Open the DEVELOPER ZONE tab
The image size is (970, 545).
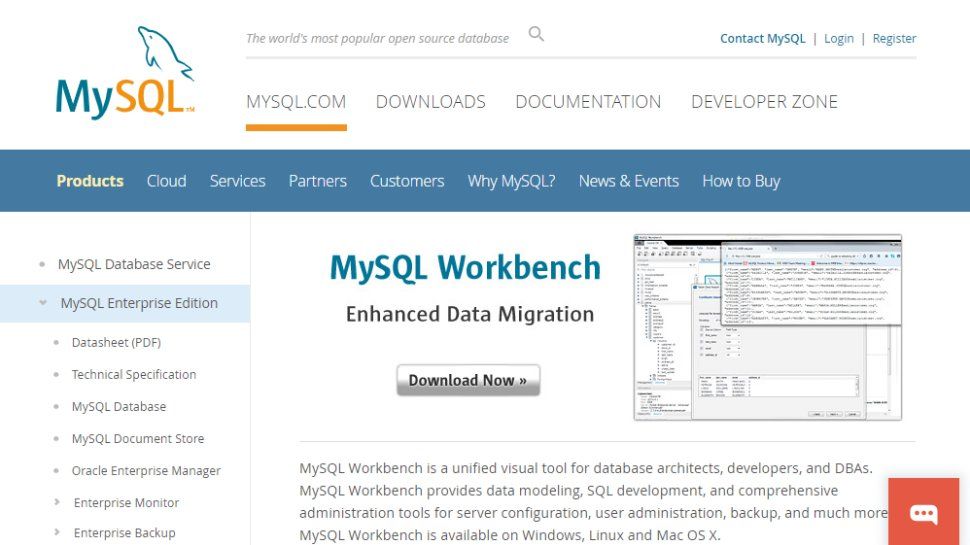pos(765,101)
